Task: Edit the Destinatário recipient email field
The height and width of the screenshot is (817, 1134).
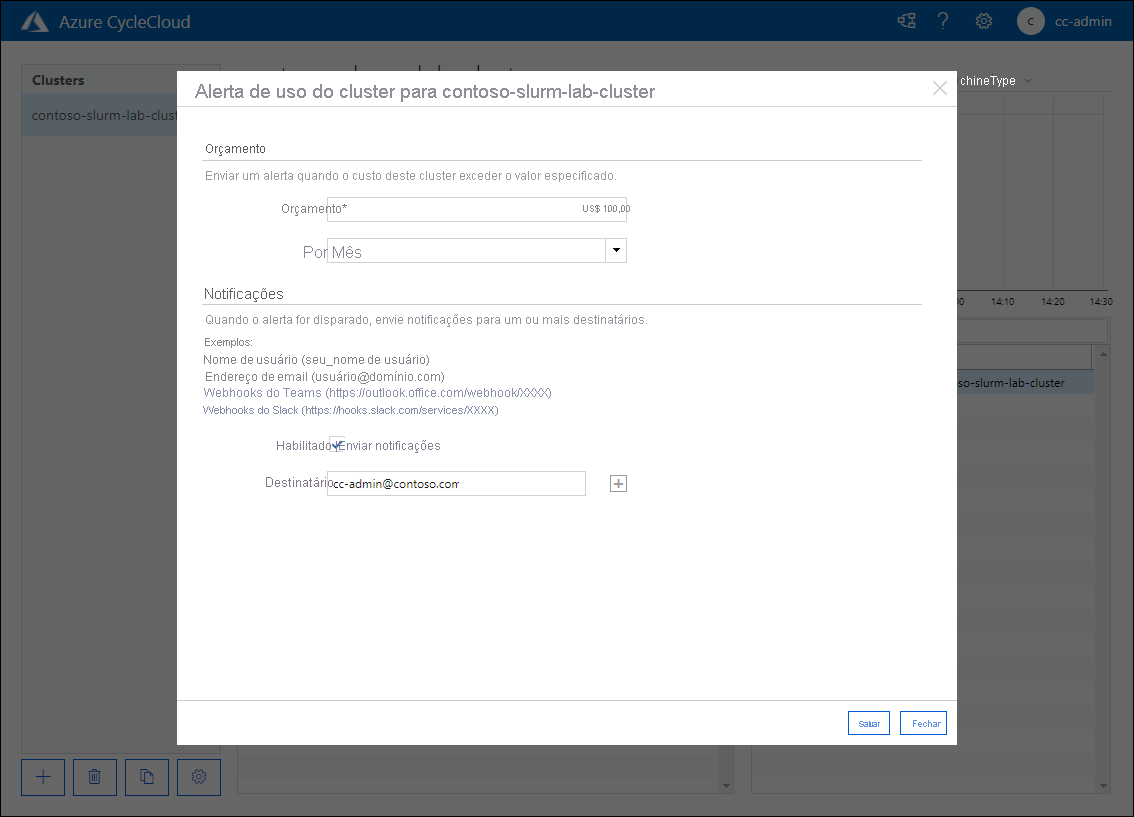Action: pos(456,483)
